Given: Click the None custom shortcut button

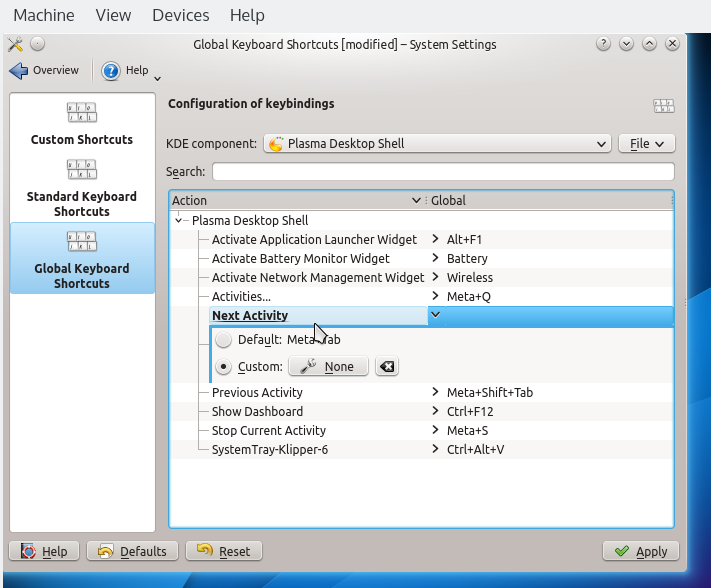Looking at the screenshot, I should (x=328, y=367).
